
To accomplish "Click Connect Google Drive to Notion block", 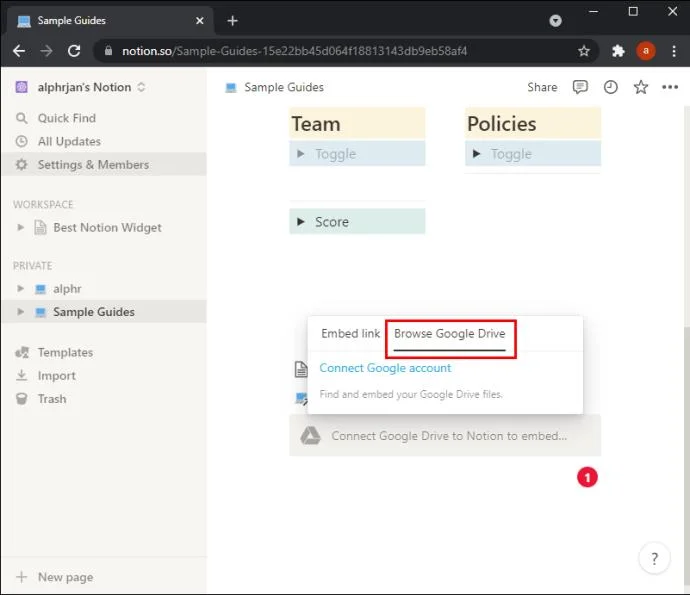I will (445, 436).
